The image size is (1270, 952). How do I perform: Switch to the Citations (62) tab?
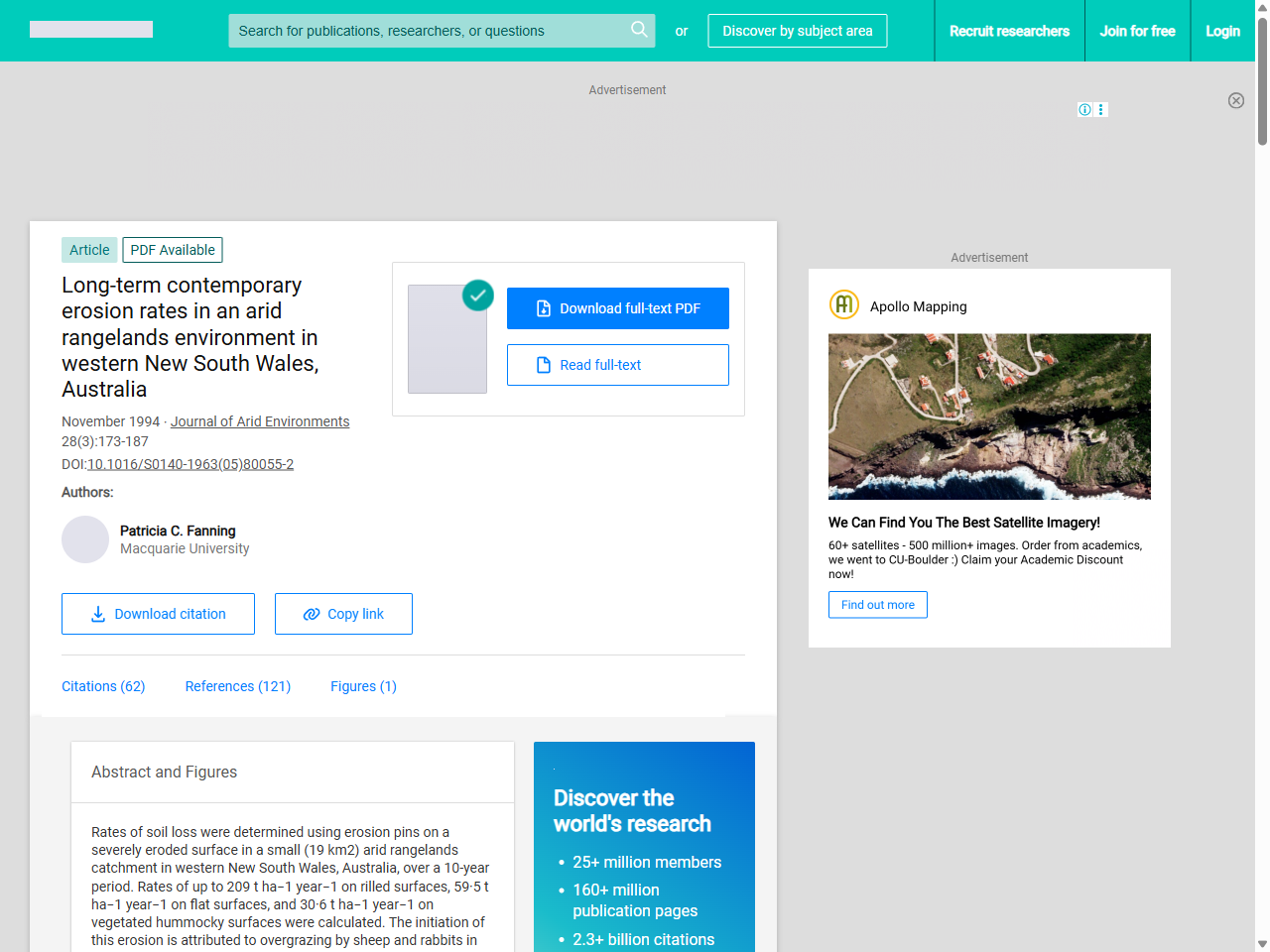click(x=103, y=686)
